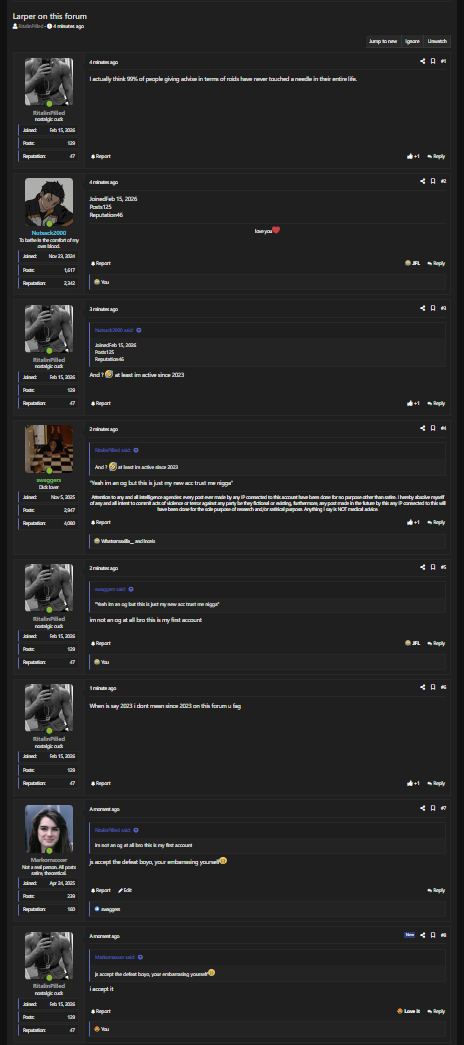This screenshot has width=464, height=1045.
Task: Share post #4 by swaggers
Action: [423, 428]
